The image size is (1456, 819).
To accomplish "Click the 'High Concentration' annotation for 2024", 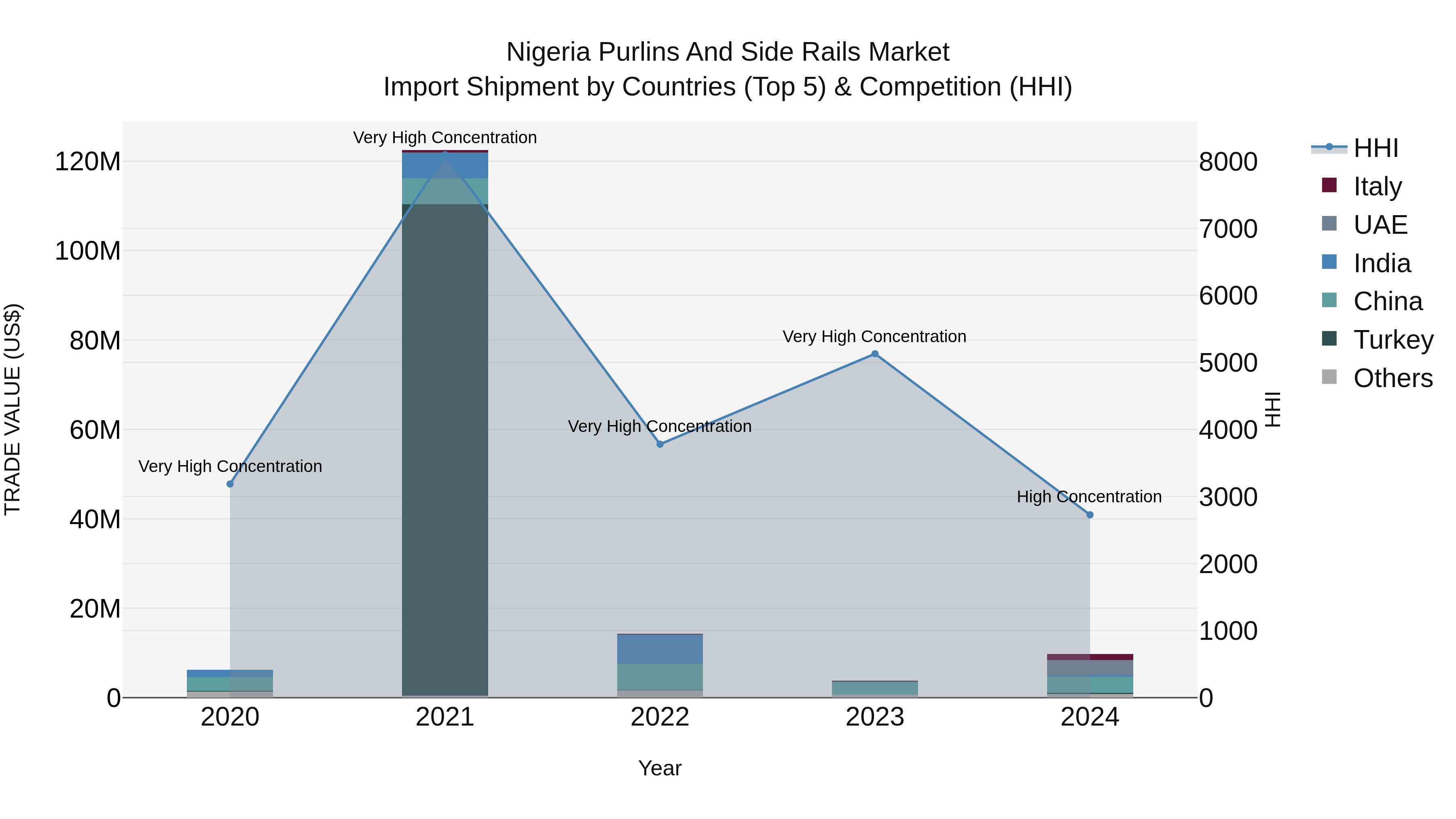I will click(x=1089, y=497).
